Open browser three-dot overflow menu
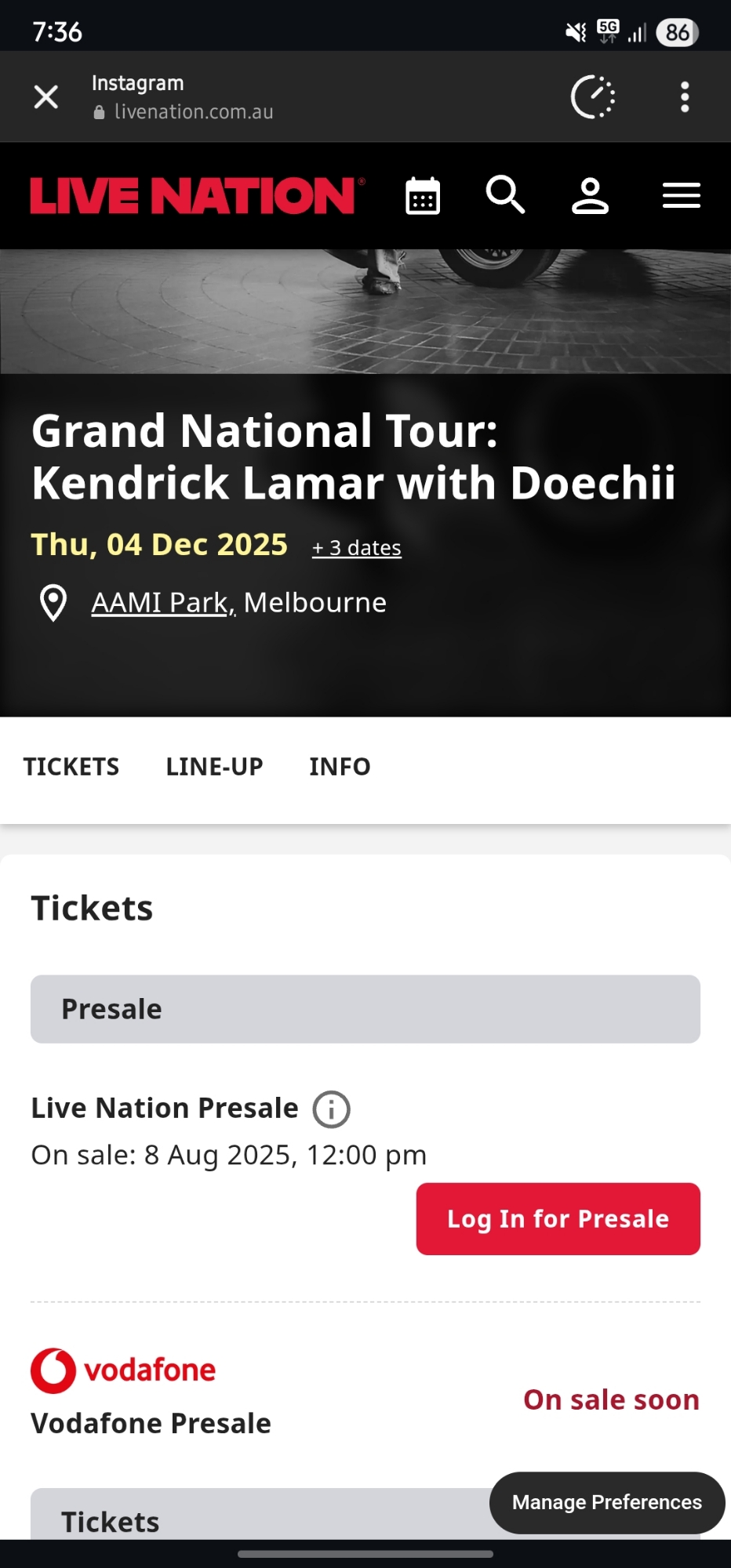 [x=685, y=97]
